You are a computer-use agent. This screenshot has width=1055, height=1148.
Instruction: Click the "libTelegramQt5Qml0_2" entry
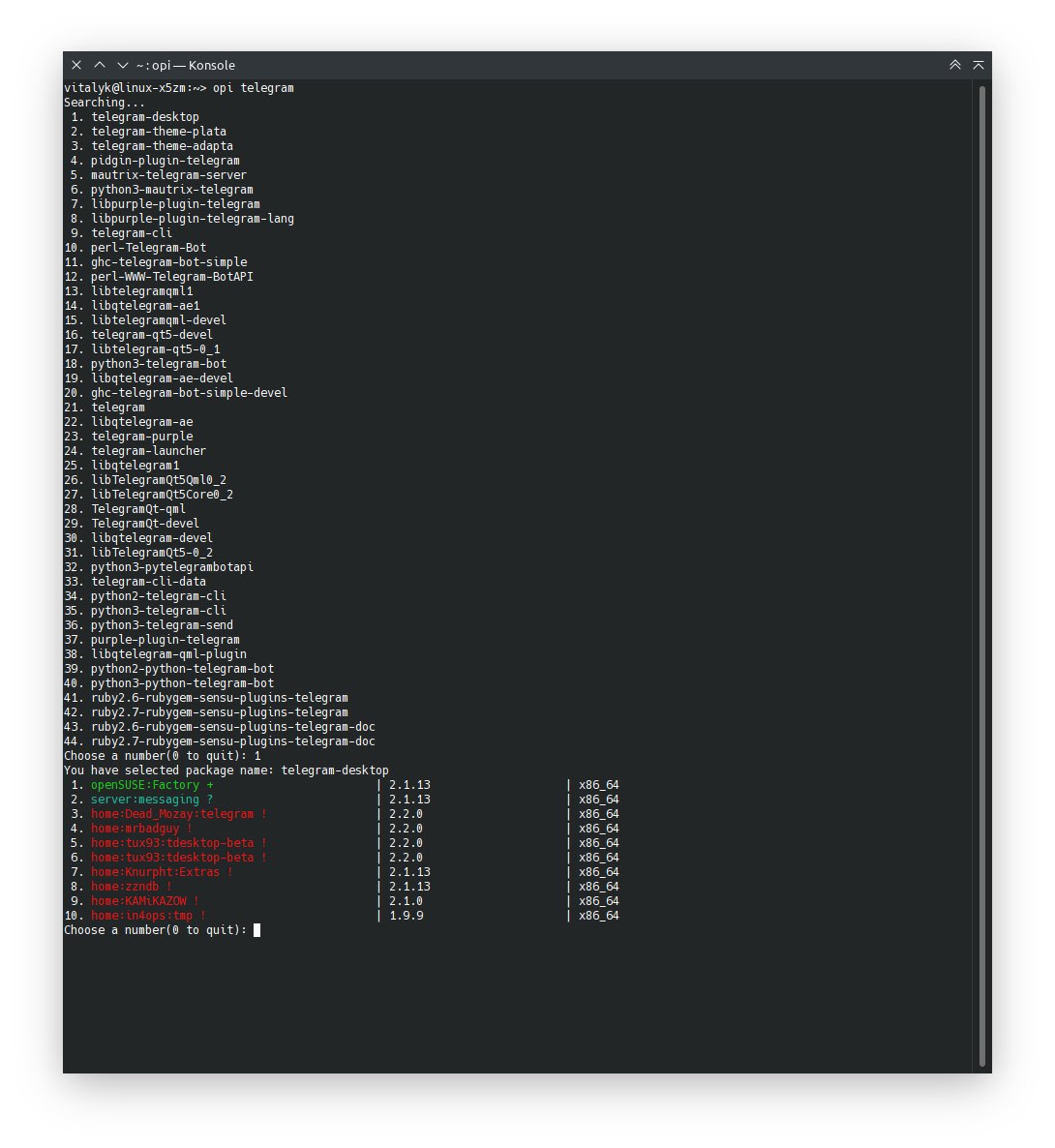click(159, 480)
